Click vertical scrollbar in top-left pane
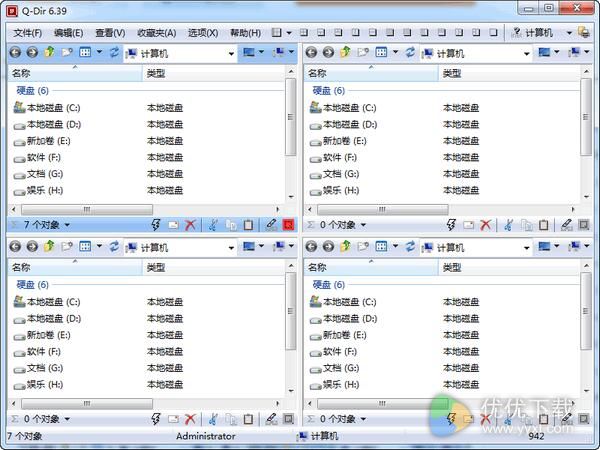Viewport: 600px width, 450px height. (x=291, y=117)
